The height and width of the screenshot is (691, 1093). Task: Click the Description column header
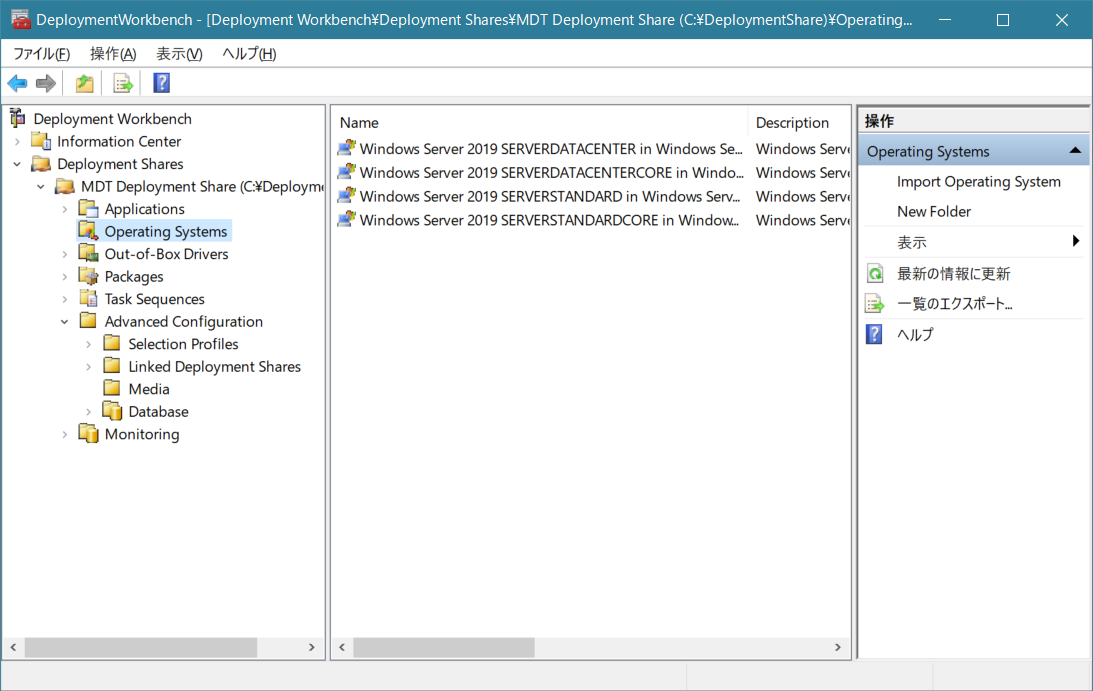pyautogui.click(x=799, y=123)
